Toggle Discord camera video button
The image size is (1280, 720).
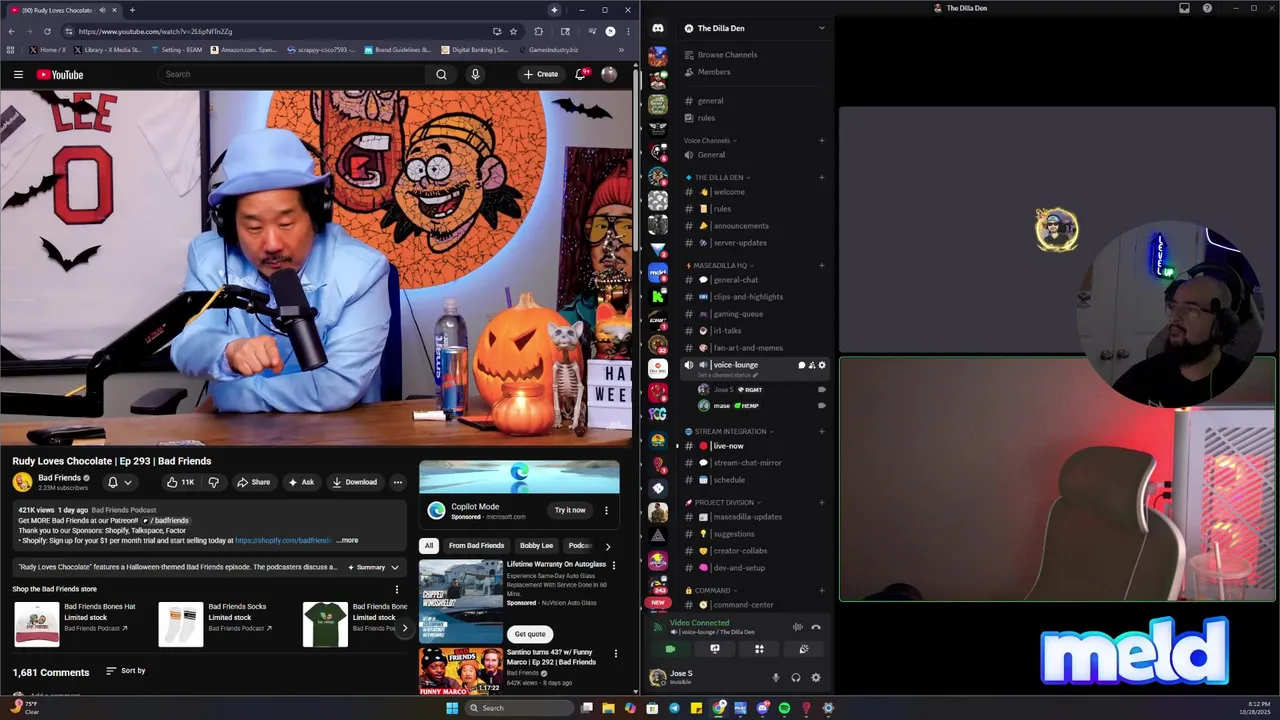tap(670, 649)
